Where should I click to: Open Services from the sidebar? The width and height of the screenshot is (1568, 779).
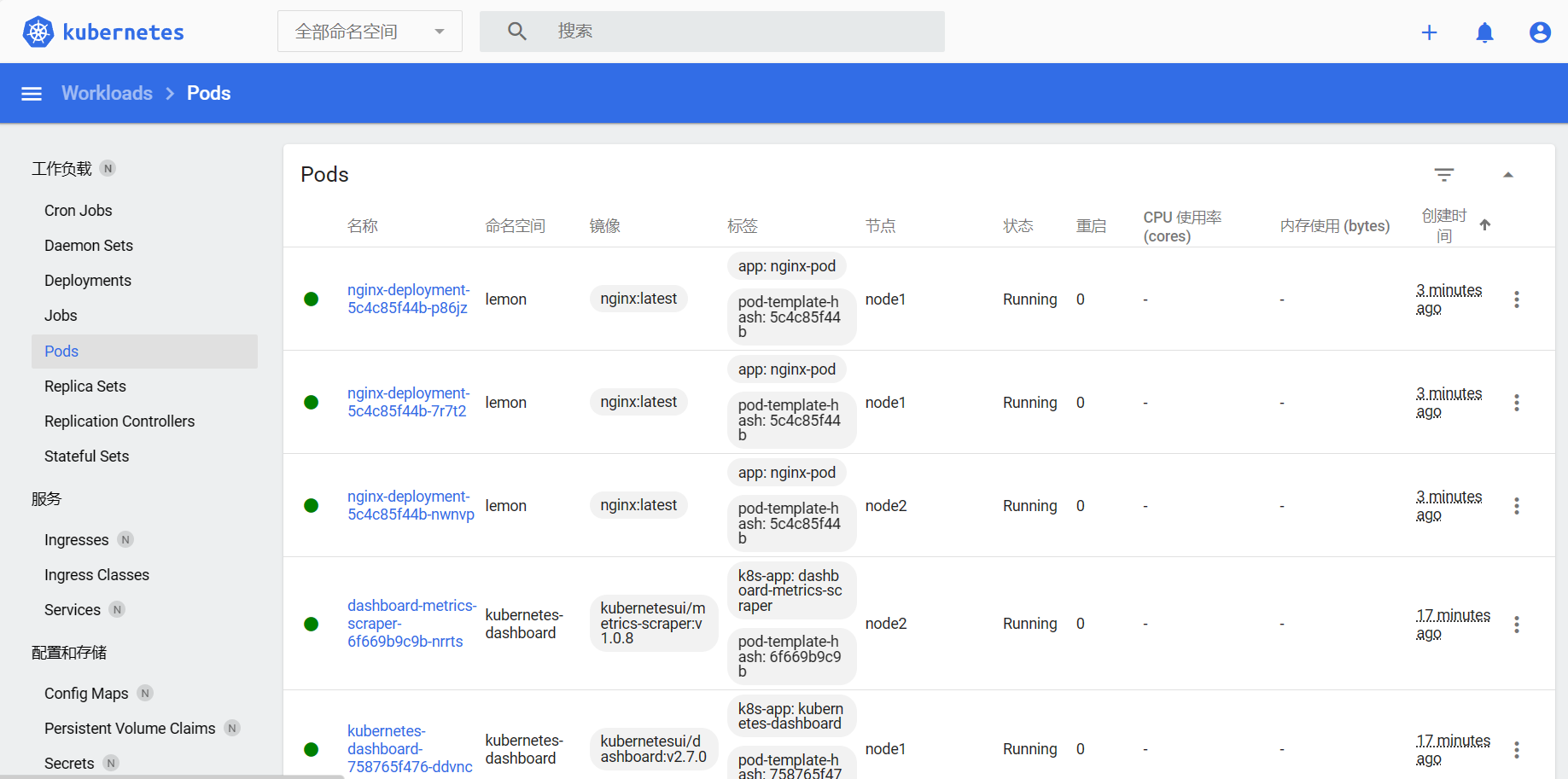point(73,610)
